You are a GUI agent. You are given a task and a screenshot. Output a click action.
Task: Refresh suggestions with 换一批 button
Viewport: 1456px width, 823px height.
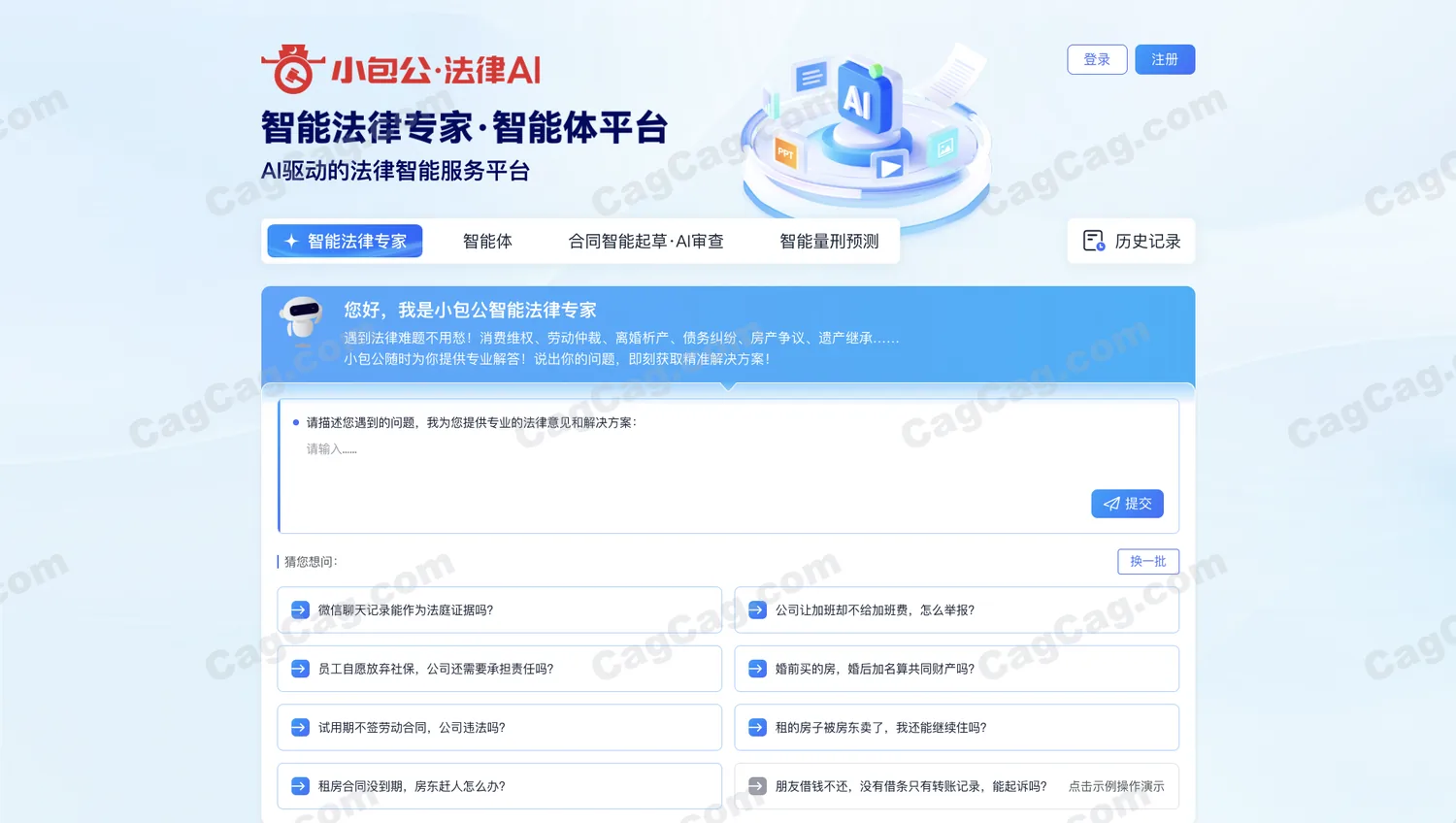pos(1148,561)
